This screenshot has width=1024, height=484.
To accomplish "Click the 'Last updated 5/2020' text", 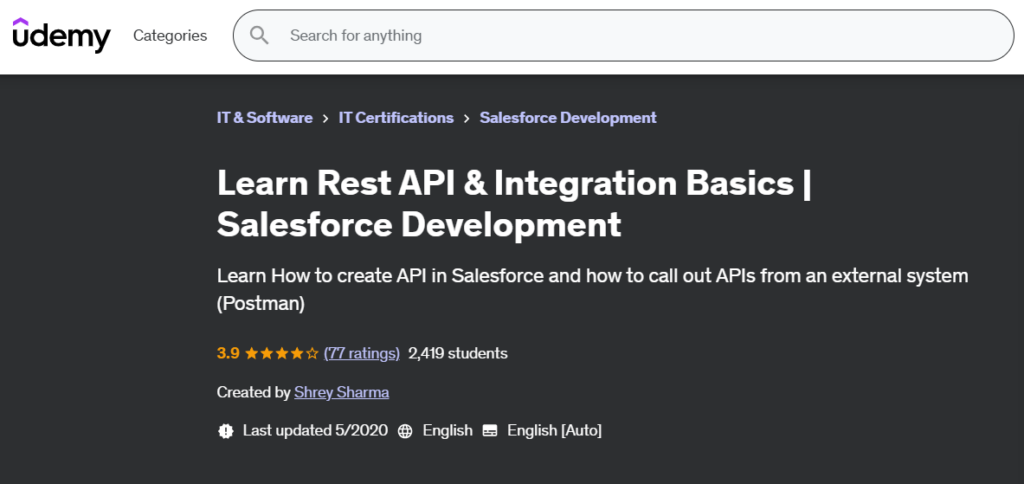I will click(x=315, y=430).
